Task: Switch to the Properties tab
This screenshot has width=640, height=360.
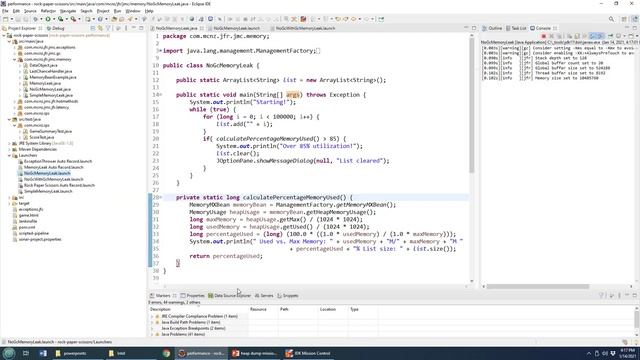Action: click(192, 296)
